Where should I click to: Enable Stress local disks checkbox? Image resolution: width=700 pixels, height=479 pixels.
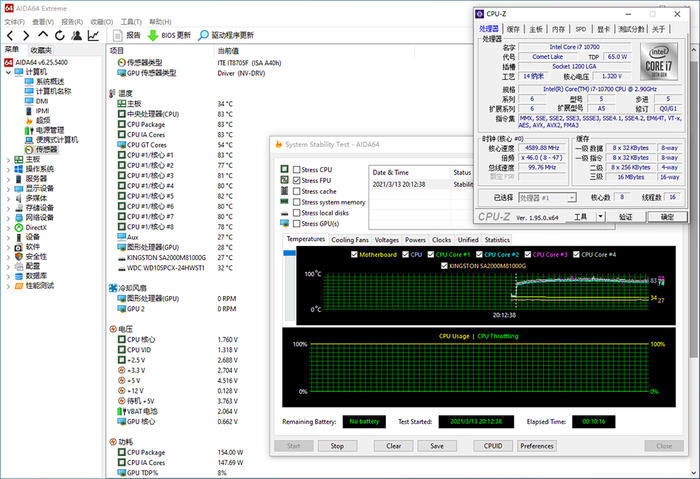coord(296,213)
